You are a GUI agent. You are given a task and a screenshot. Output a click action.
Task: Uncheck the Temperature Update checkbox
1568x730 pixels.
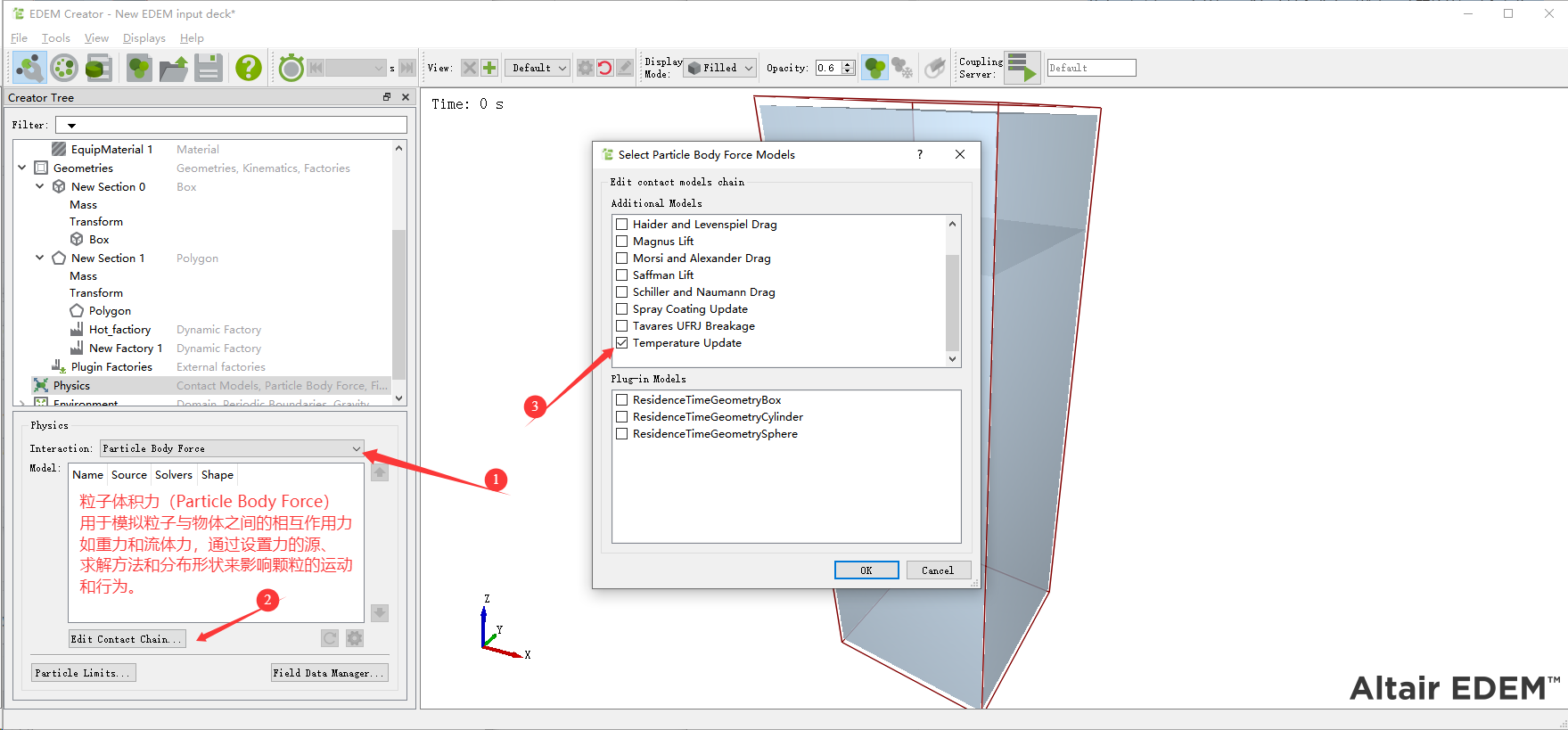[622, 343]
